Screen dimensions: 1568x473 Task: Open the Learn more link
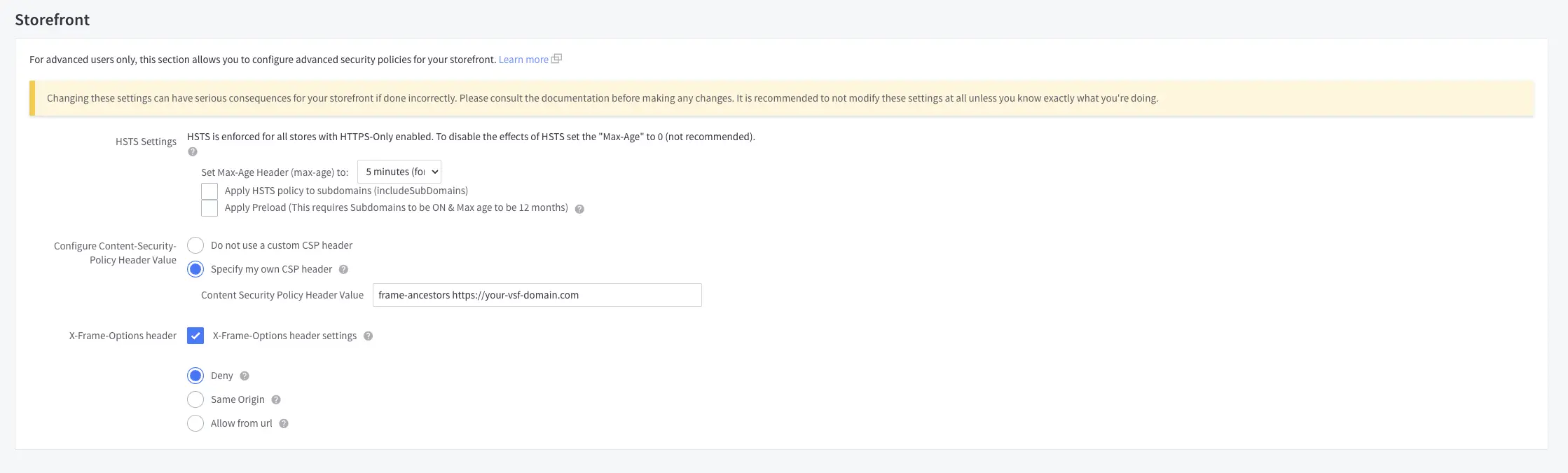tap(523, 60)
